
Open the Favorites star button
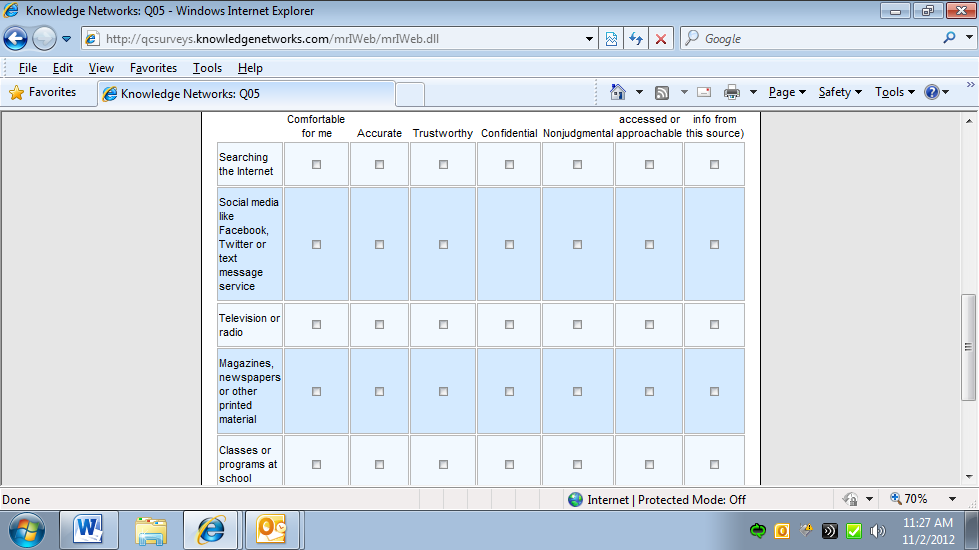pos(43,92)
